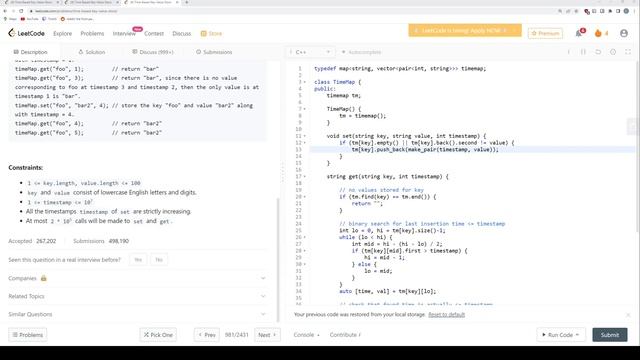Open Contest in top navigation
This screenshot has width=640, height=360.
pyautogui.click(x=154, y=33)
